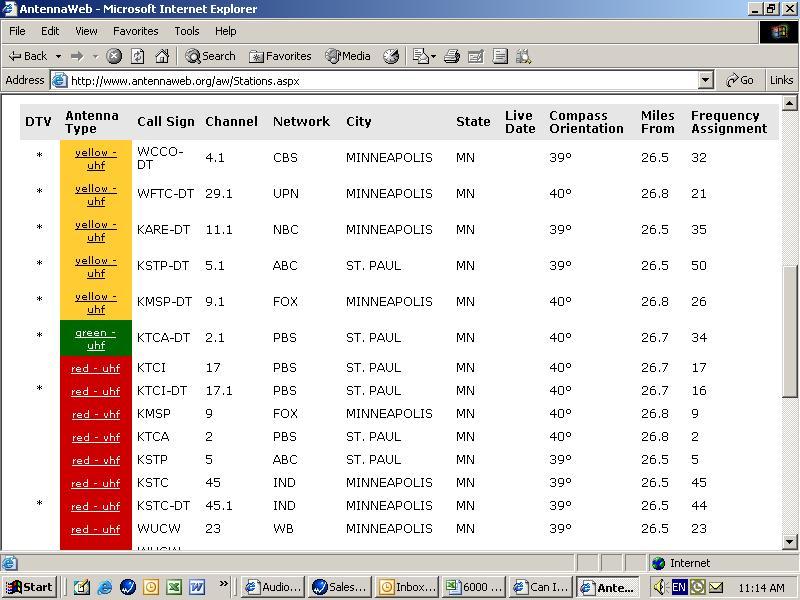
Task: Open red - uhf link for WUCW
Action: 96,529
